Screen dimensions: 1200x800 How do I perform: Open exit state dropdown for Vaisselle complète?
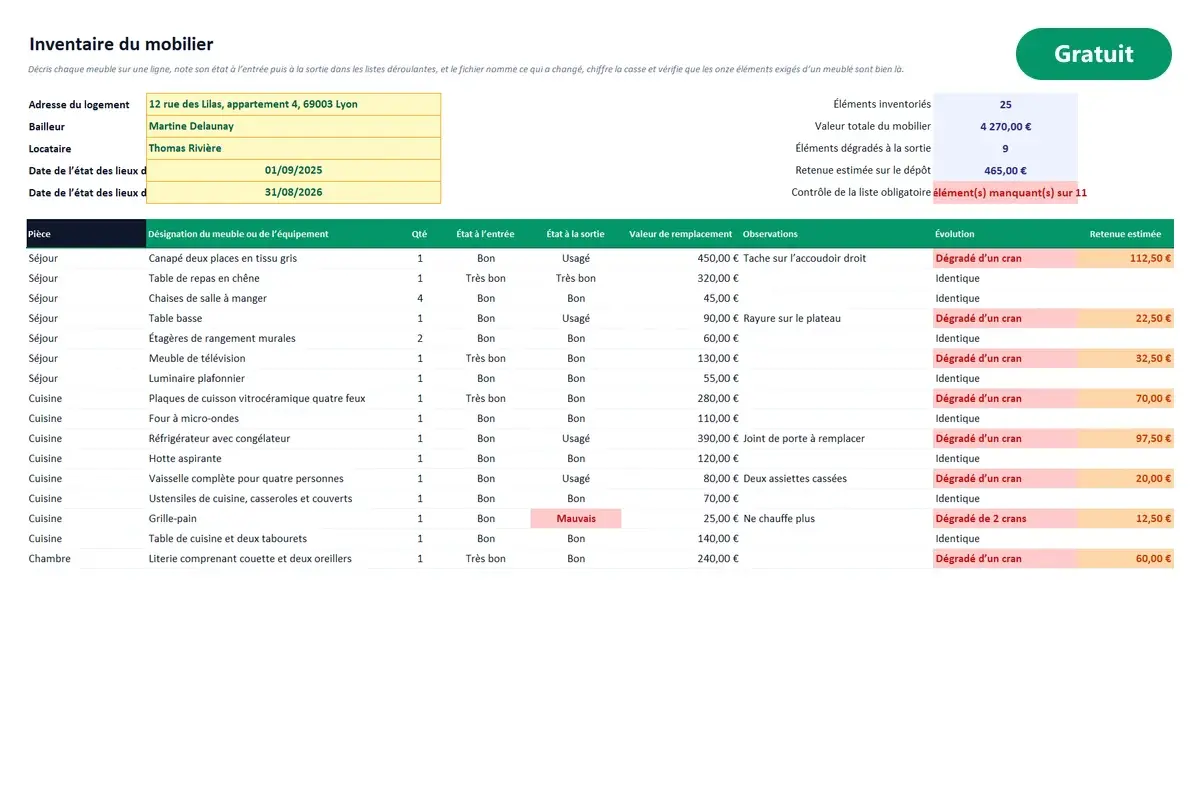click(x=576, y=478)
